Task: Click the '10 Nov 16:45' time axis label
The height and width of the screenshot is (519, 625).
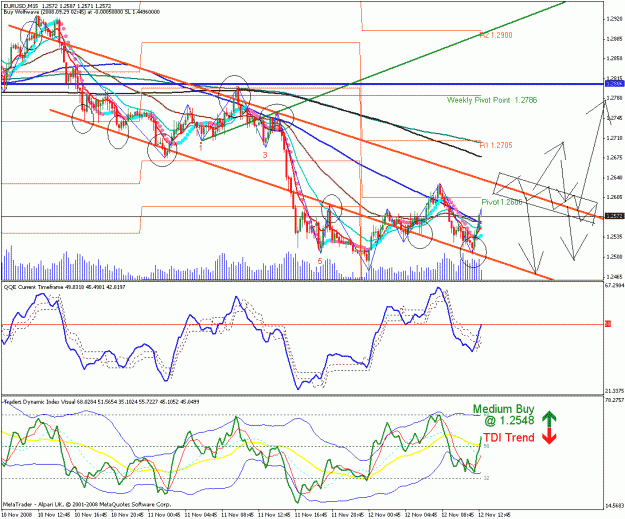Action: pos(91,515)
